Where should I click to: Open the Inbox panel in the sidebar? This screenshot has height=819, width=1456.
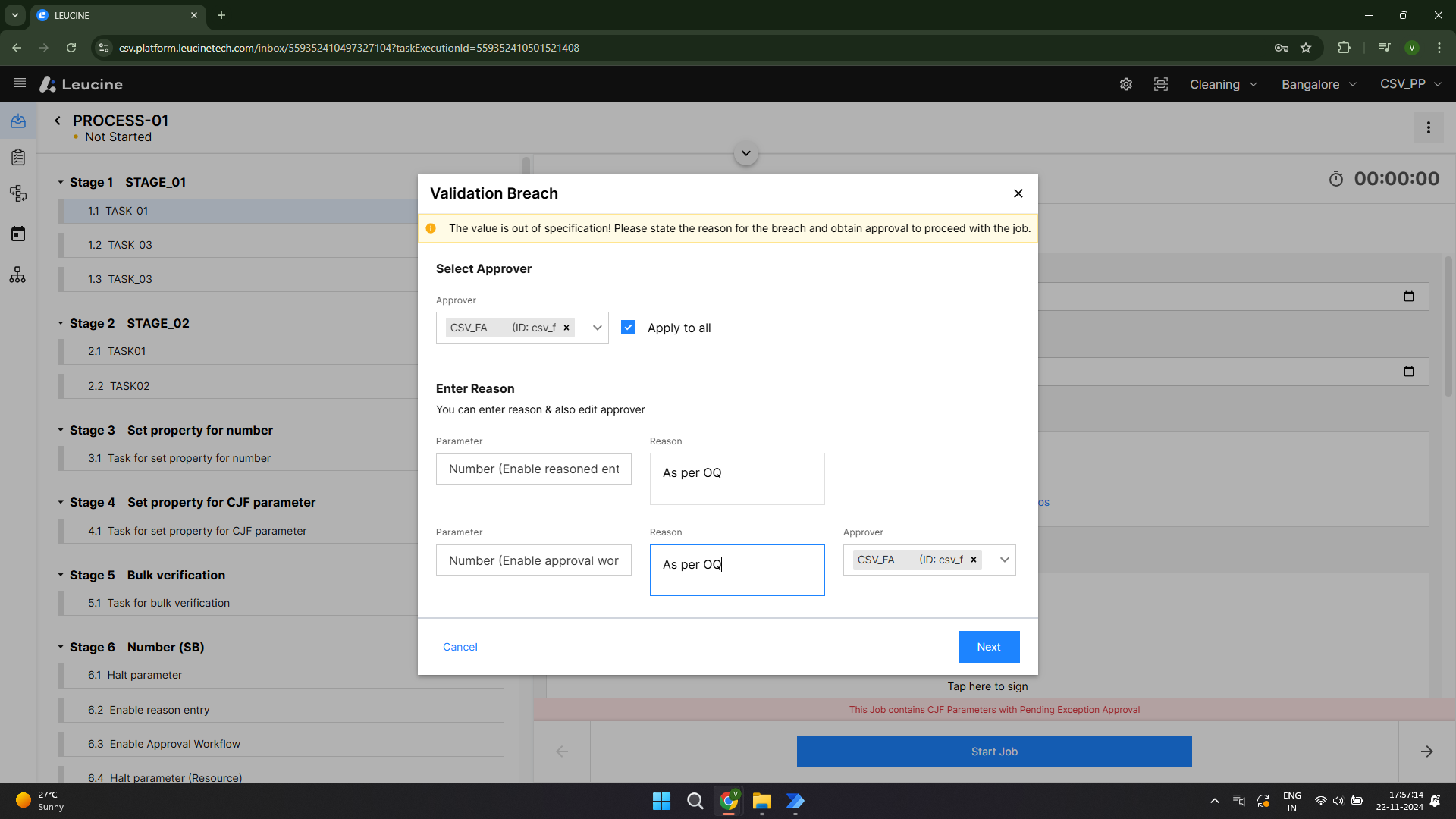tap(18, 121)
